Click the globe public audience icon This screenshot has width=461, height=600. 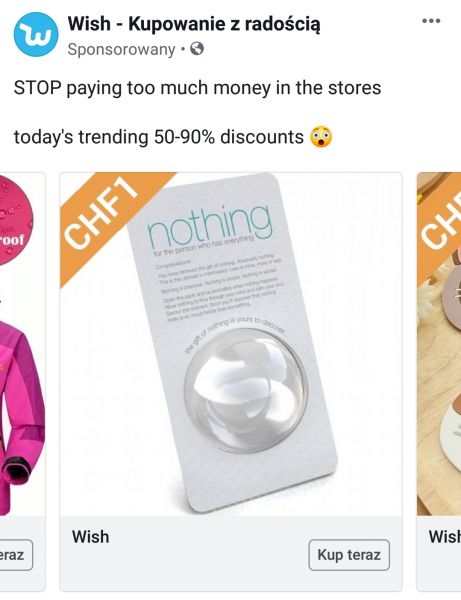197,49
